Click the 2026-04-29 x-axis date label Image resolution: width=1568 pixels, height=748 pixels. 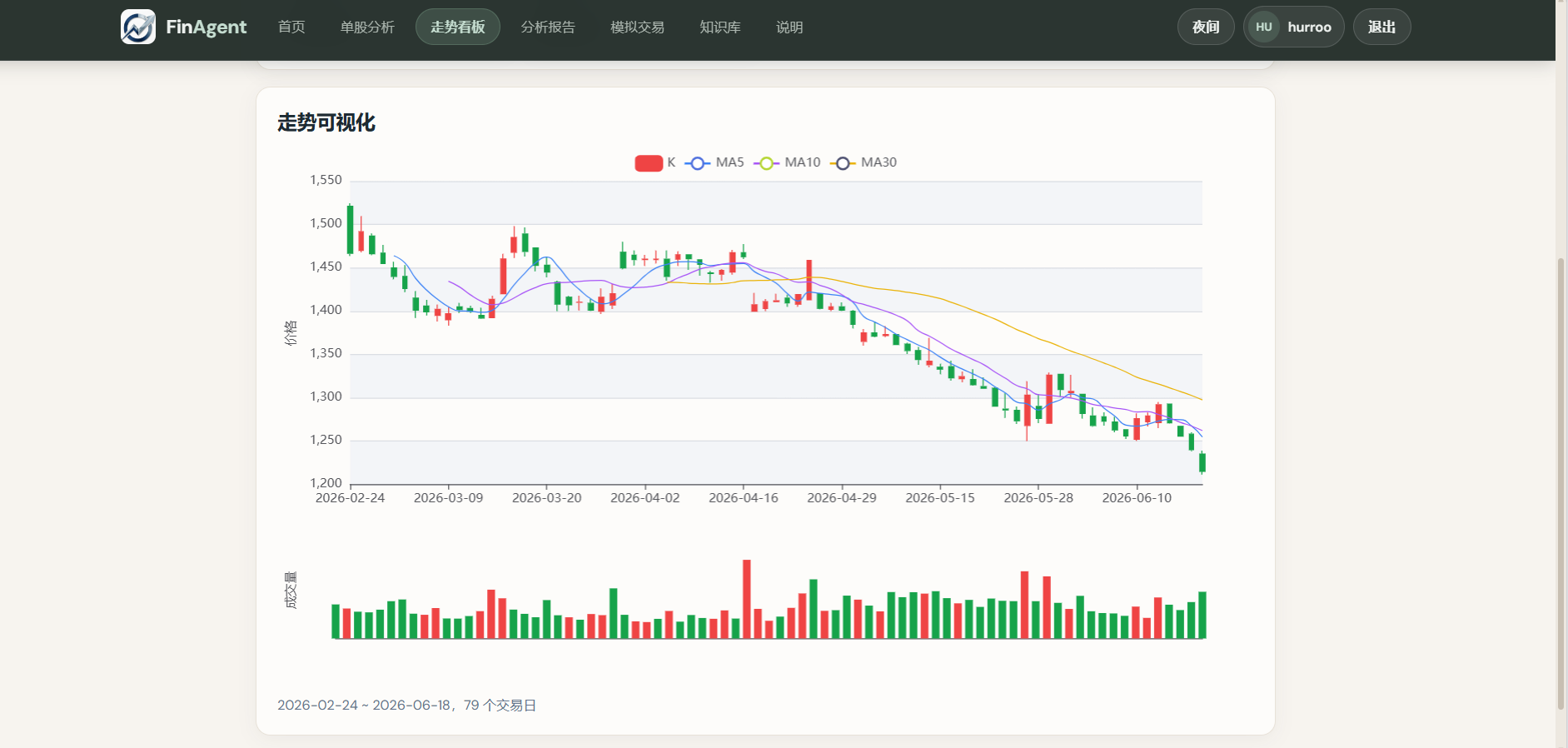tap(842, 498)
